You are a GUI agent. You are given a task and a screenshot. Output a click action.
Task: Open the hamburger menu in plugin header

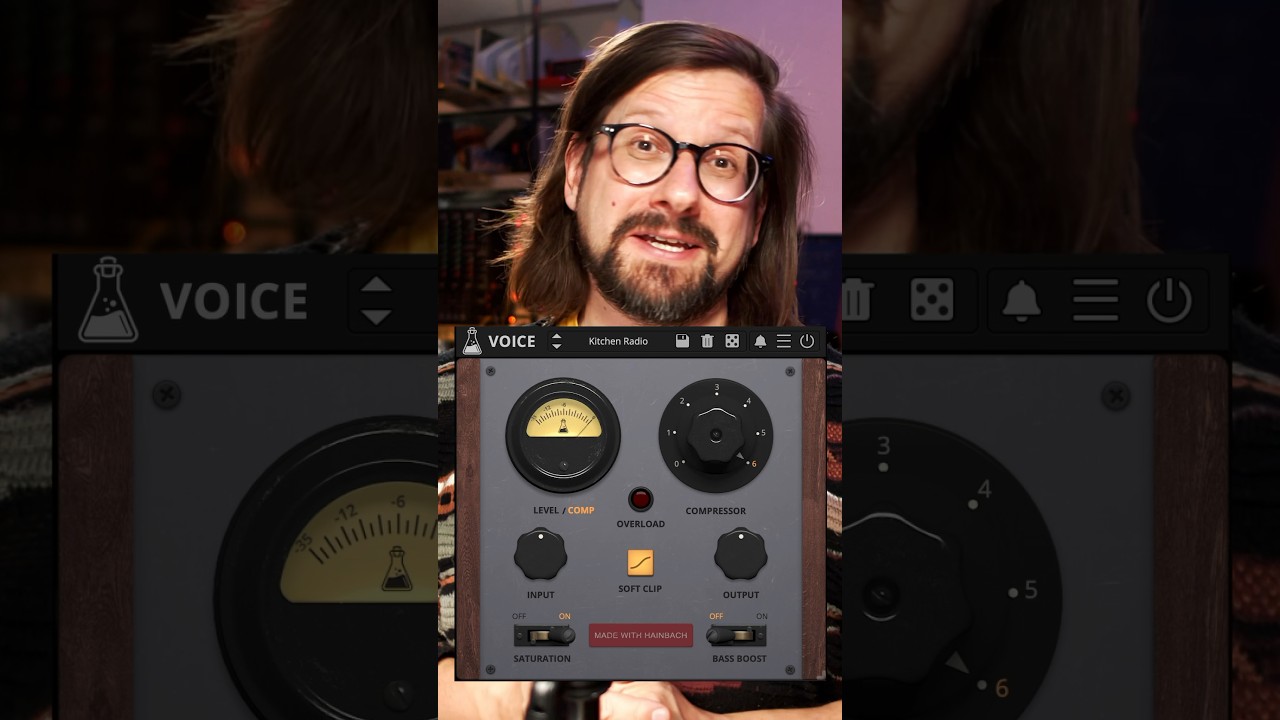784,341
